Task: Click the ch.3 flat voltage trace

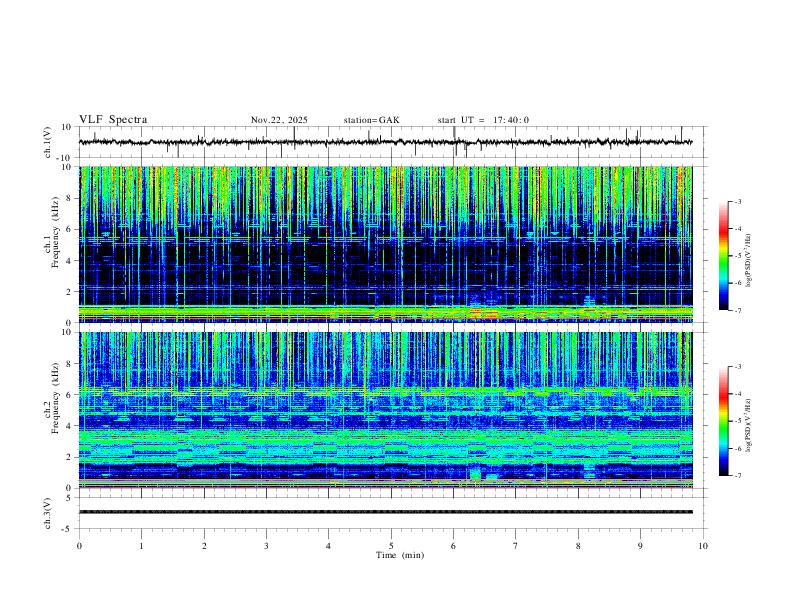Action: pos(385,512)
